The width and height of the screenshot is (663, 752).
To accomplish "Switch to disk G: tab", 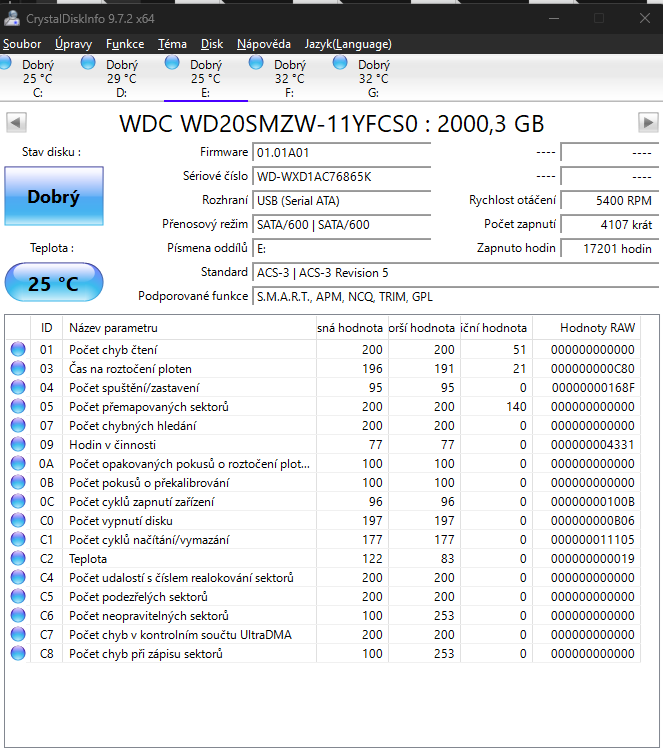I will pos(373,78).
